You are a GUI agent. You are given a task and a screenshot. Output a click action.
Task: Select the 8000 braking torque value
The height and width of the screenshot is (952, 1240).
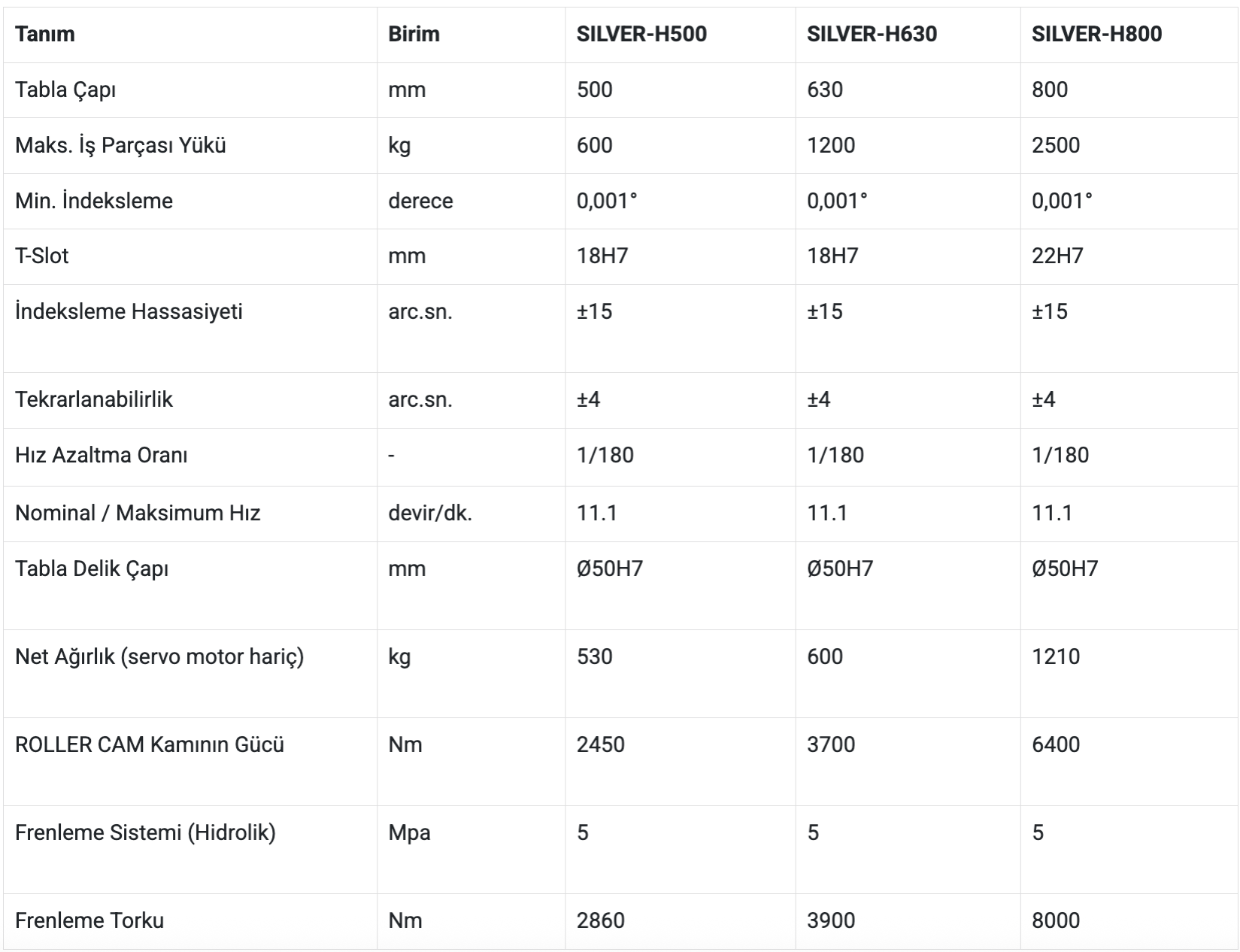click(x=1055, y=921)
